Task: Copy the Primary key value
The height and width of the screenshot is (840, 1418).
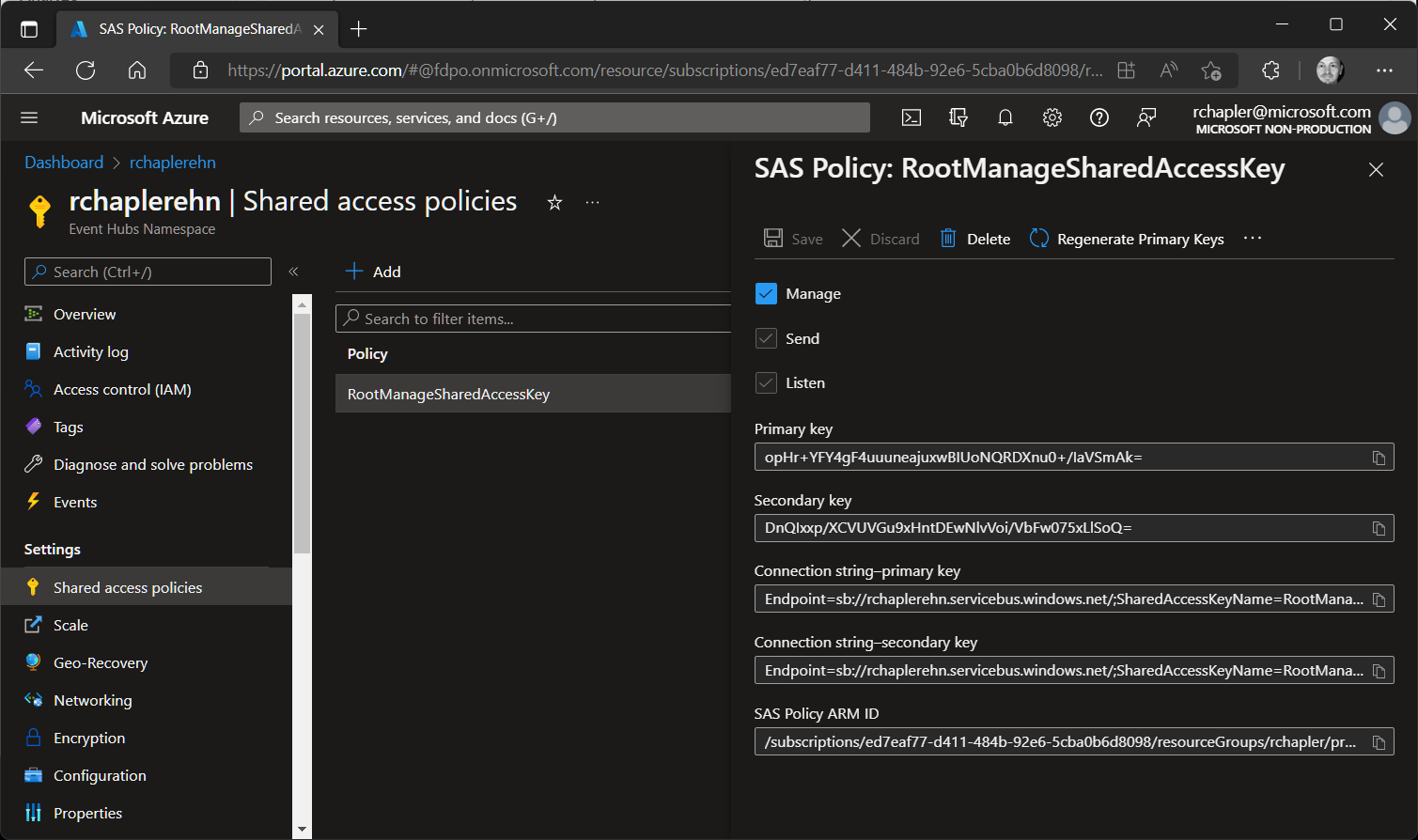Action: pos(1379,457)
